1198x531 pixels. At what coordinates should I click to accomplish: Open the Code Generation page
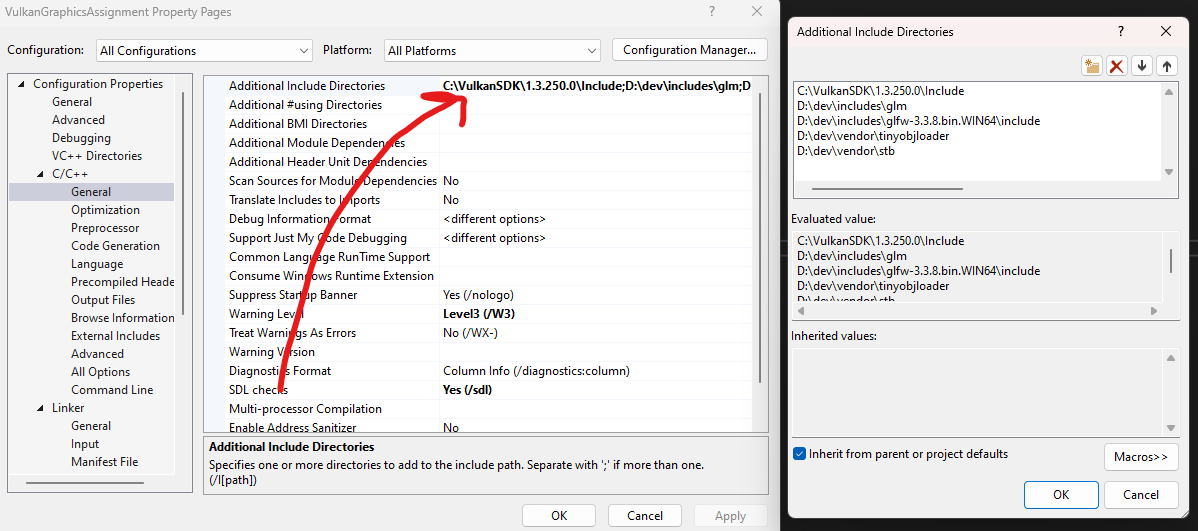[x=115, y=246]
